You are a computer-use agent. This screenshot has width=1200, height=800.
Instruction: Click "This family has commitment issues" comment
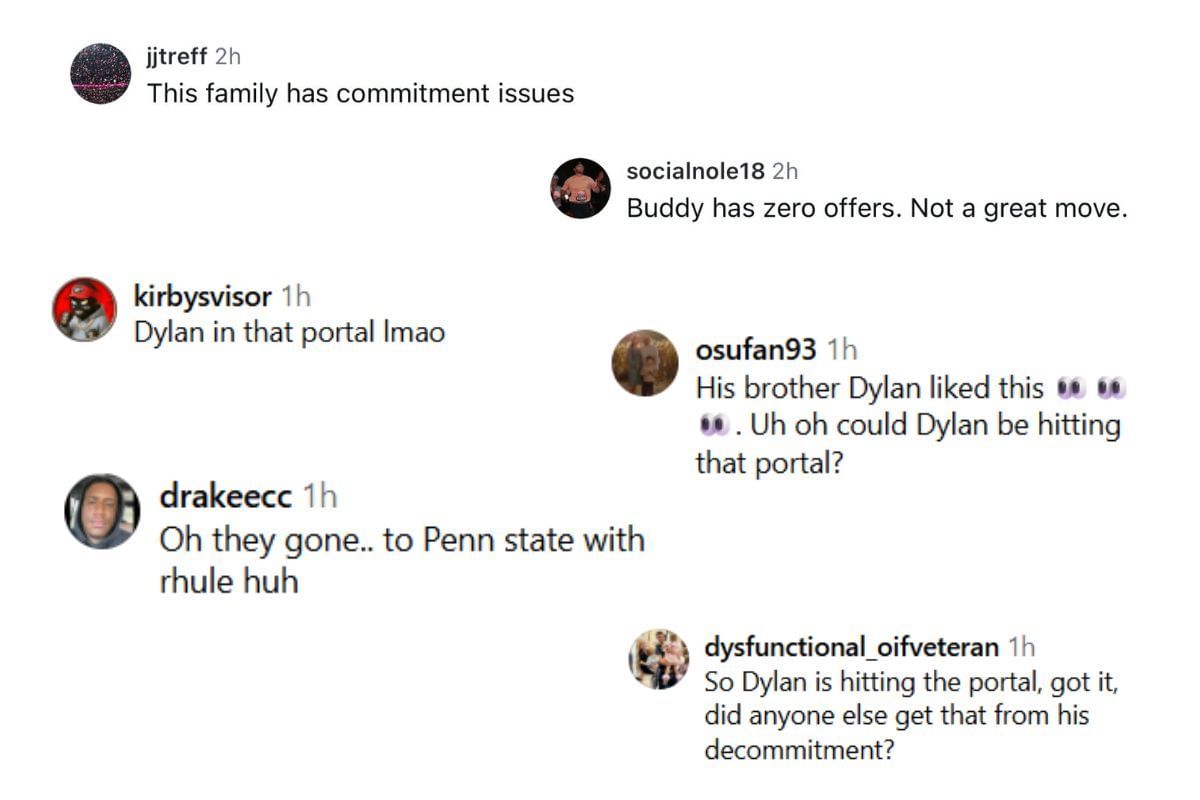[x=361, y=94]
